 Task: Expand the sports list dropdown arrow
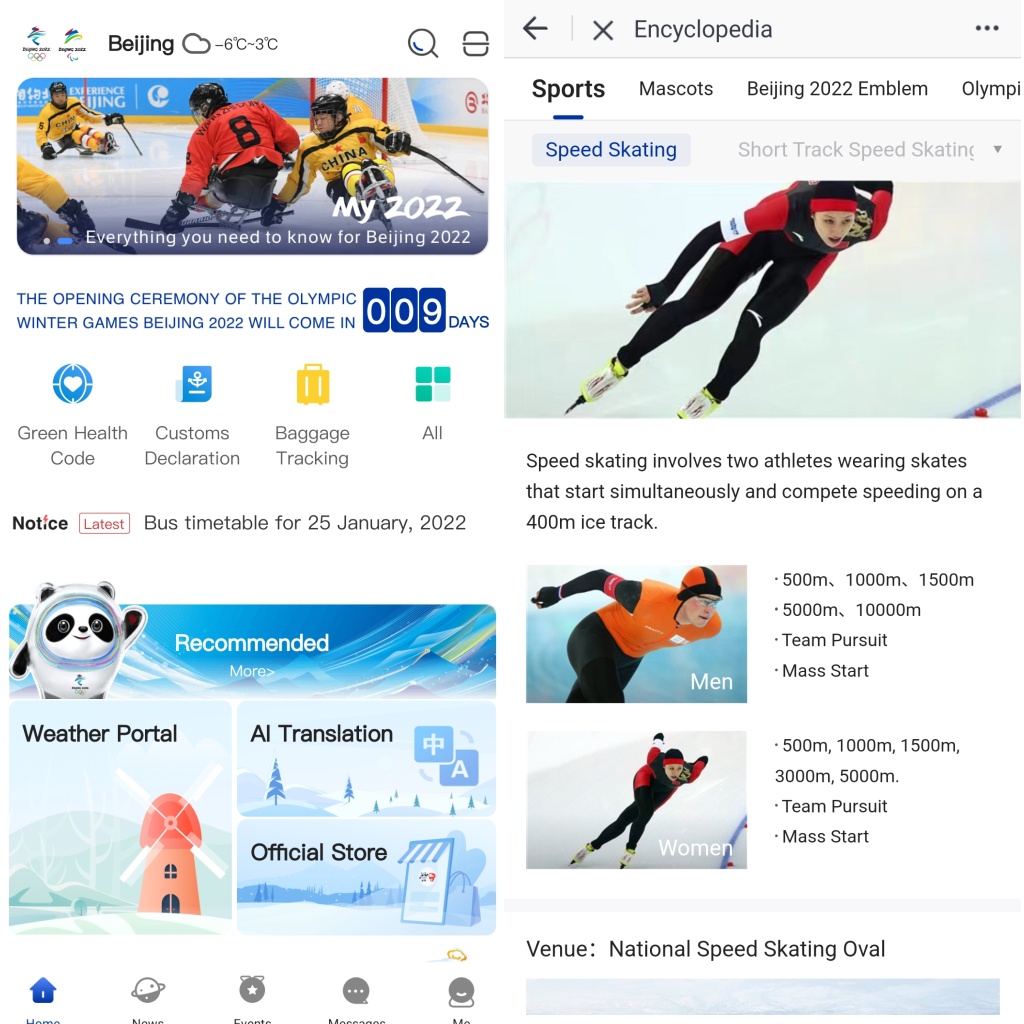[x=997, y=150]
